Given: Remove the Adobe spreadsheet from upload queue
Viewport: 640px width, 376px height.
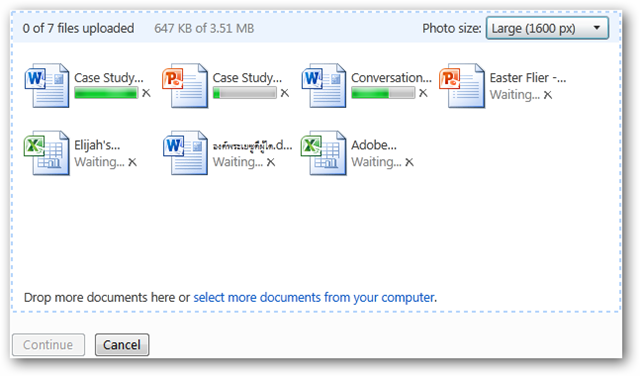Looking at the screenshot, I should [409, 162].
